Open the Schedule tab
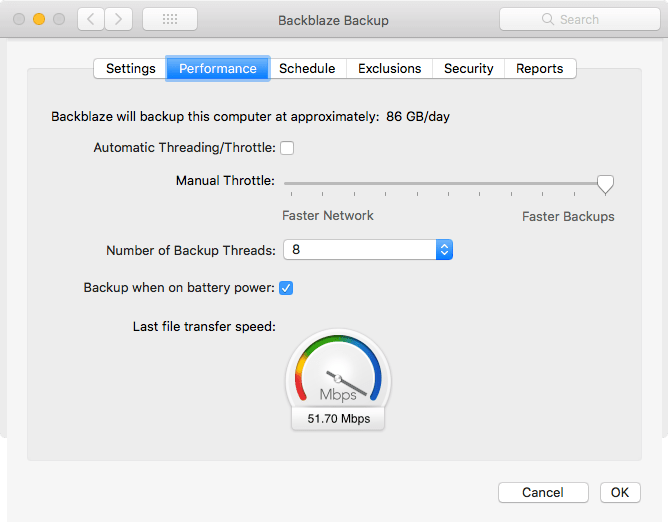The height and width of the screenshot is (522, 668). coord(307,69)
